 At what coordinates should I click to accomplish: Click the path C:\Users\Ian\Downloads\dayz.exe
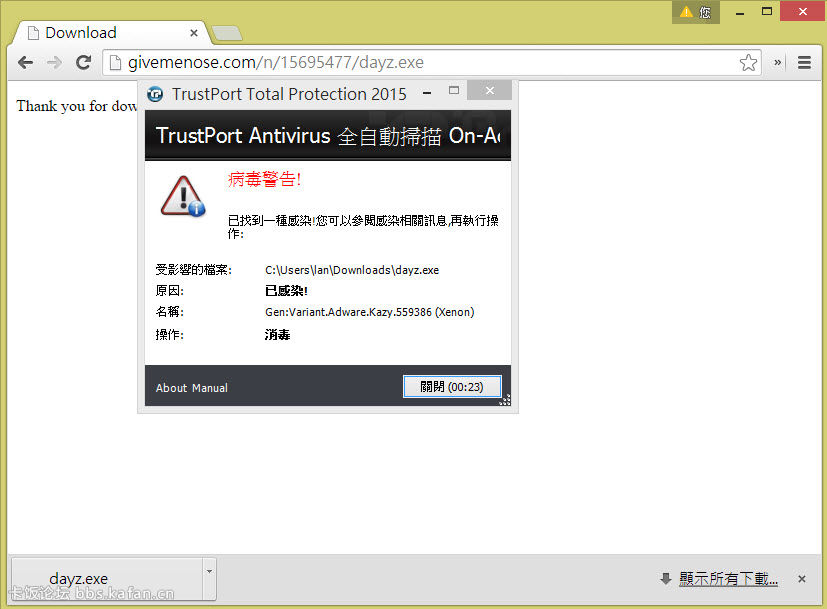(352, 270)
